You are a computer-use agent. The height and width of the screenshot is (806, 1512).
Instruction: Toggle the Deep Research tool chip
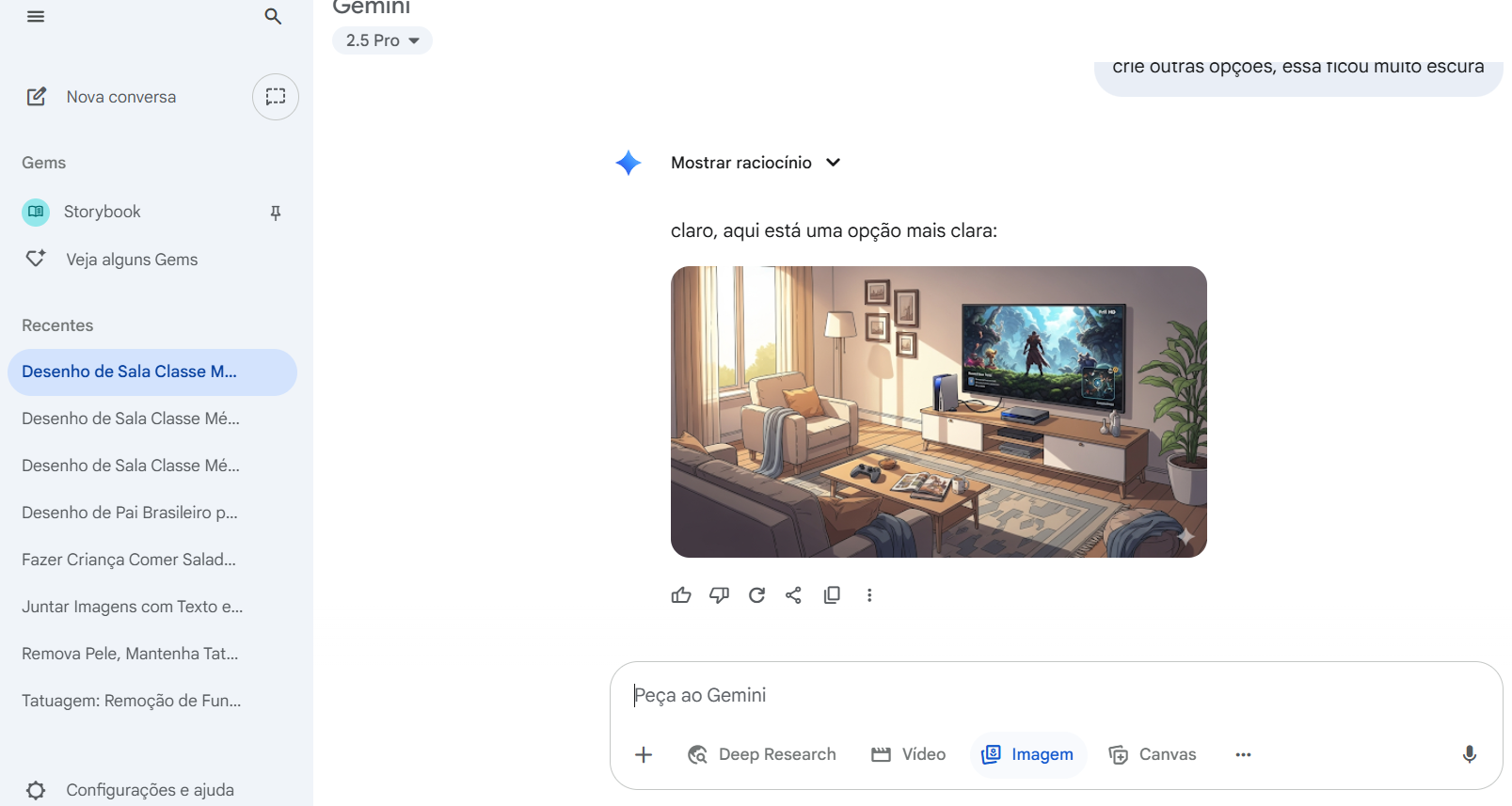point(762,754)
